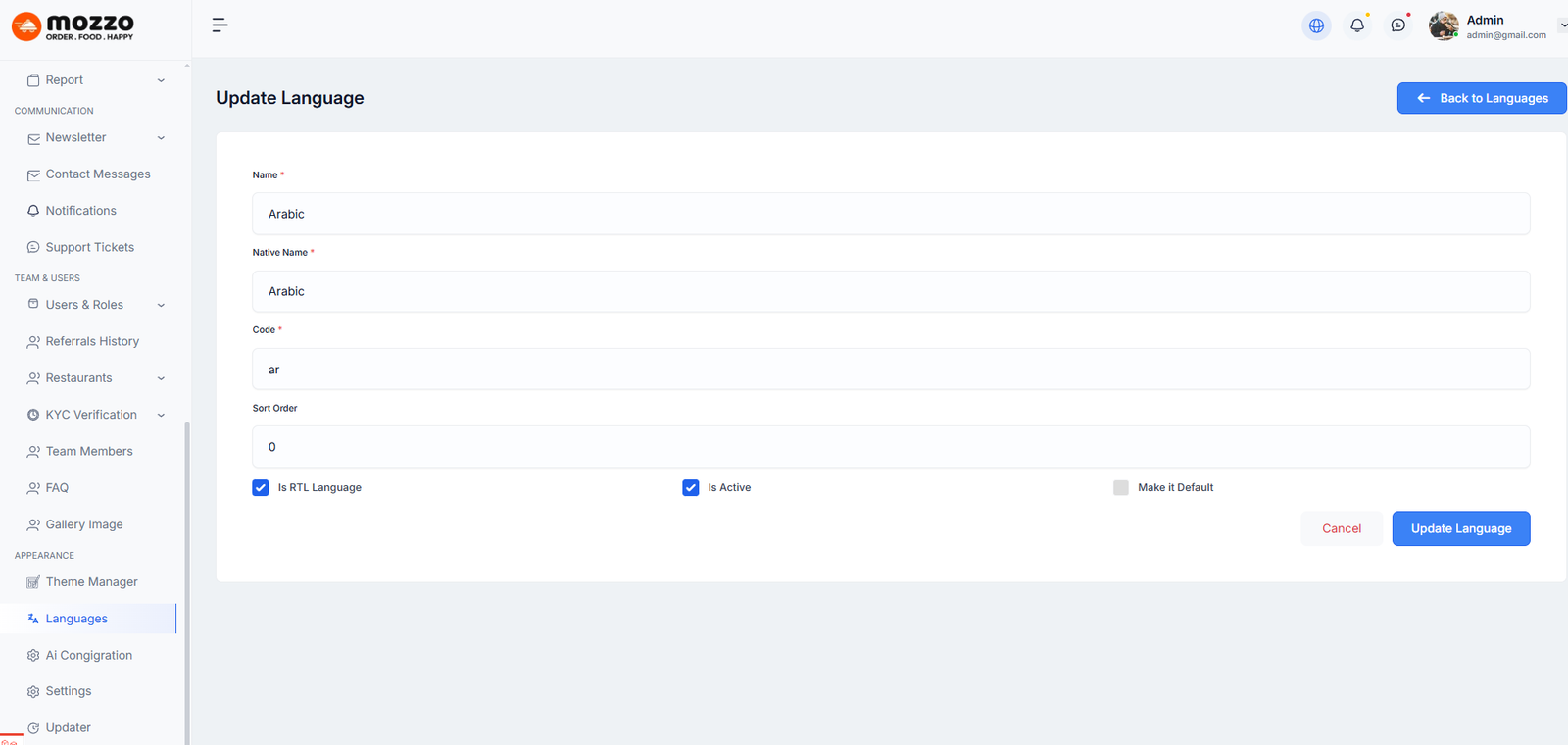This screenshot has width=1568, height=745.
Task: Toggle the Is Active checkbox
Action: 691,488
